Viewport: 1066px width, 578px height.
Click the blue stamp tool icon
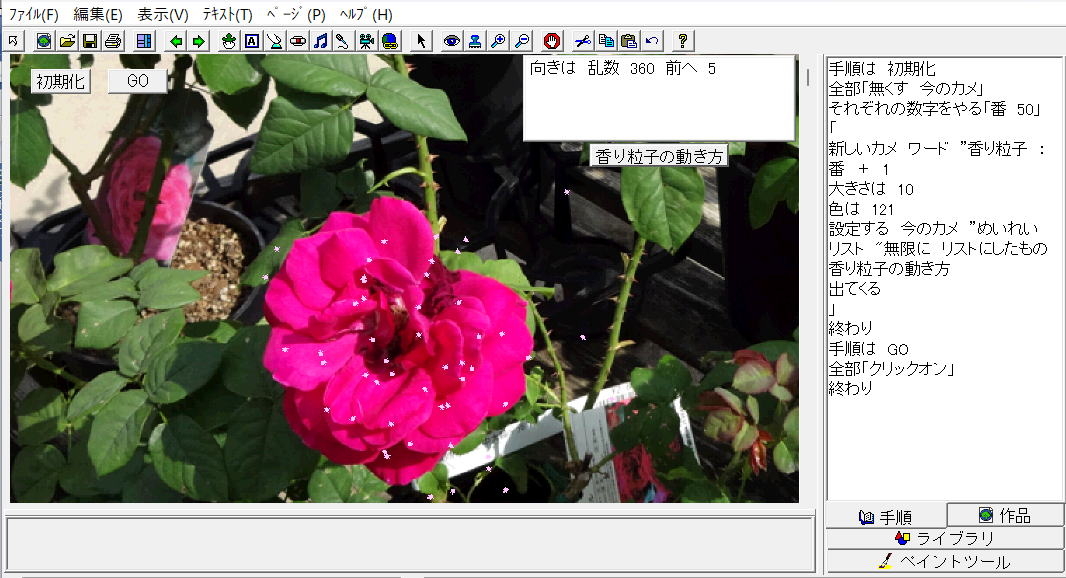click(x=475, y=41)
